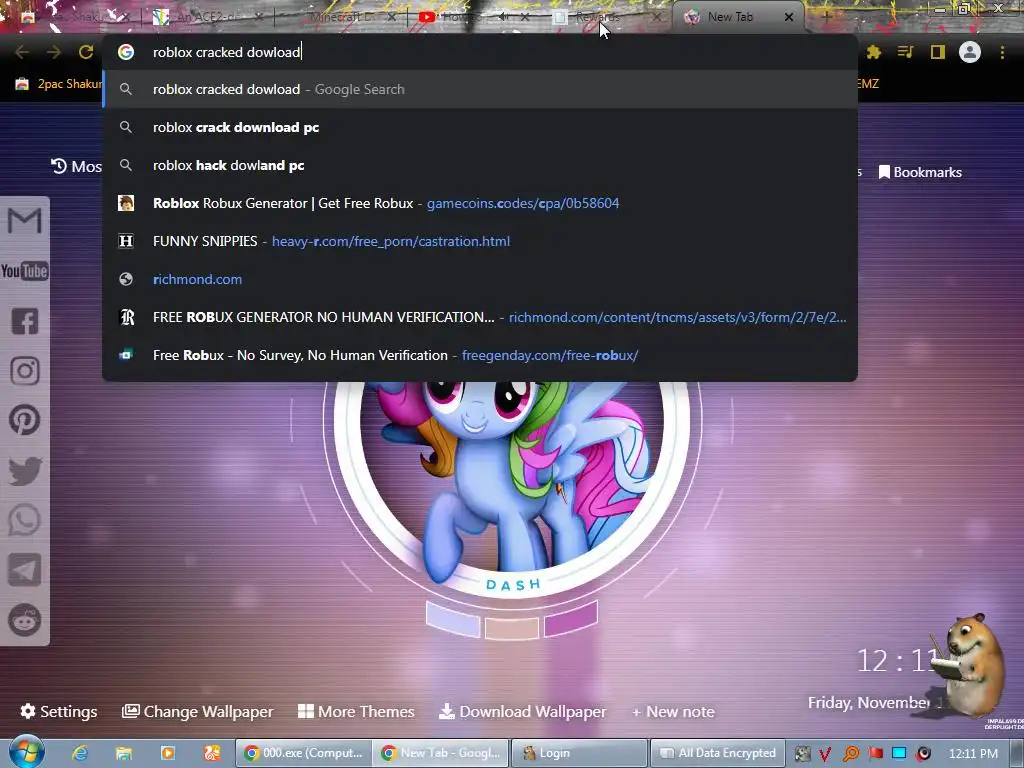
Task: Click Change Wallpaper
Action: (197, 711)
